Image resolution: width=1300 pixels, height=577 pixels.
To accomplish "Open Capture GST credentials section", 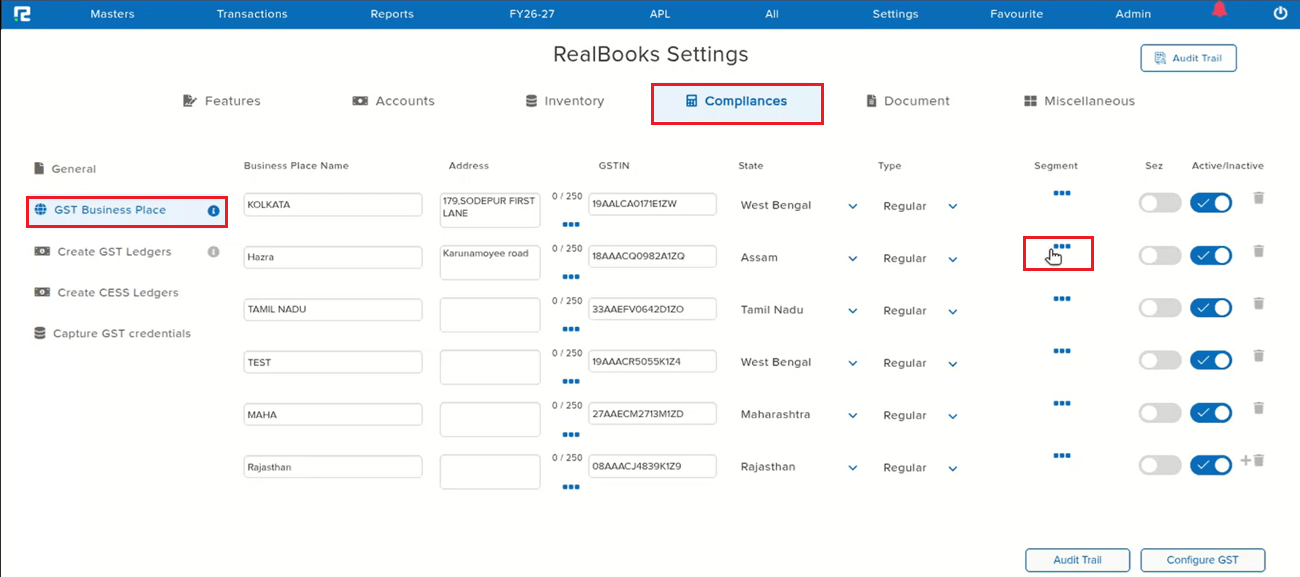I will coord(112,334).
